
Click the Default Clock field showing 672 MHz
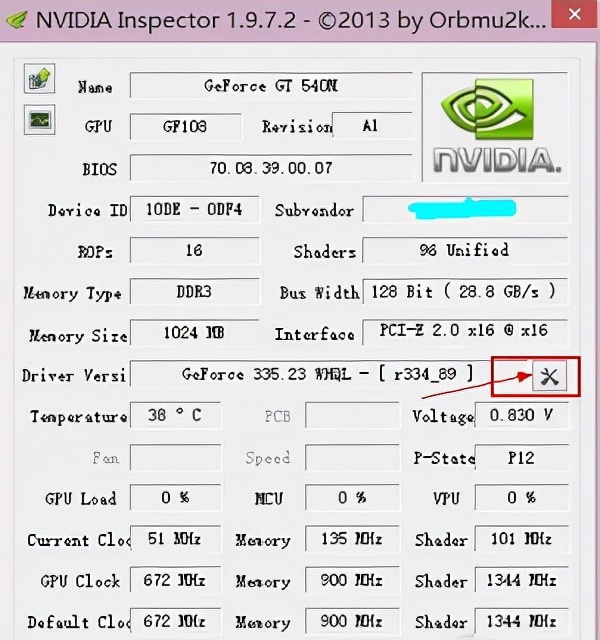(176, 622)
